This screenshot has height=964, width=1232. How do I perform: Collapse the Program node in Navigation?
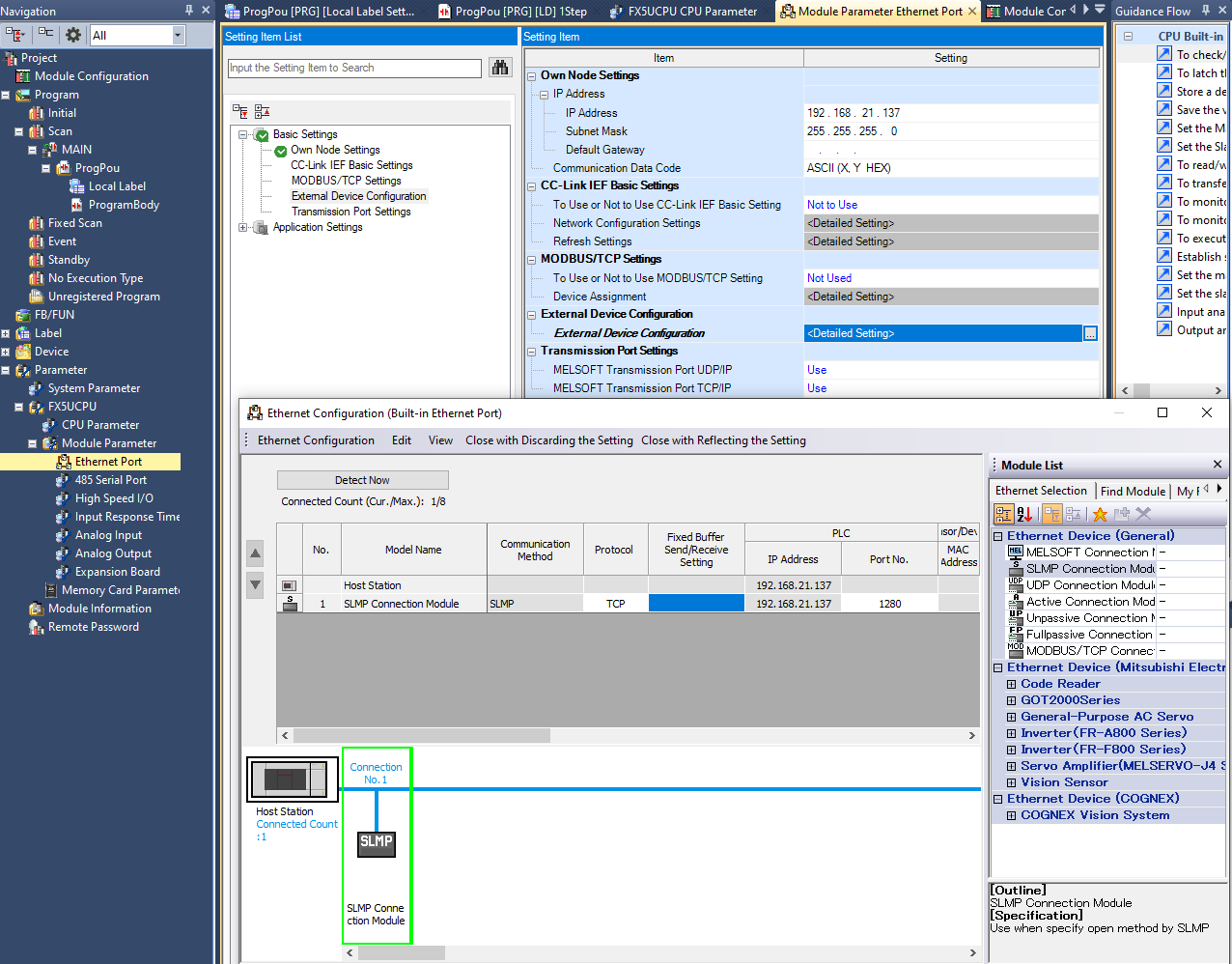[x=6, y=95]
